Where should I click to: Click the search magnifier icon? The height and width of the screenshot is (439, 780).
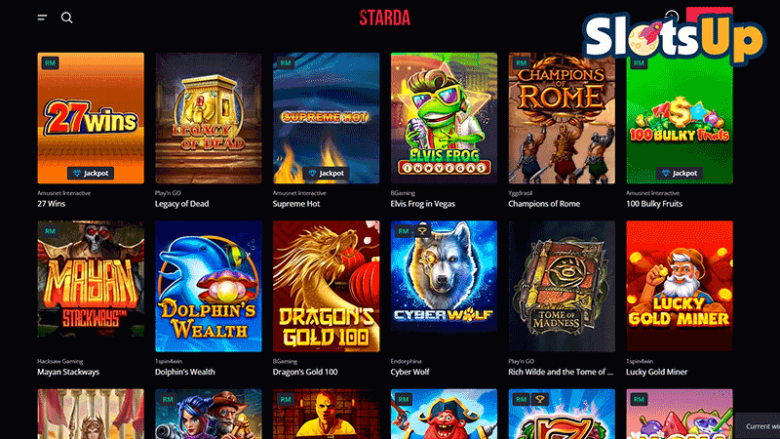pyautogui.click(x=67, y=18)
